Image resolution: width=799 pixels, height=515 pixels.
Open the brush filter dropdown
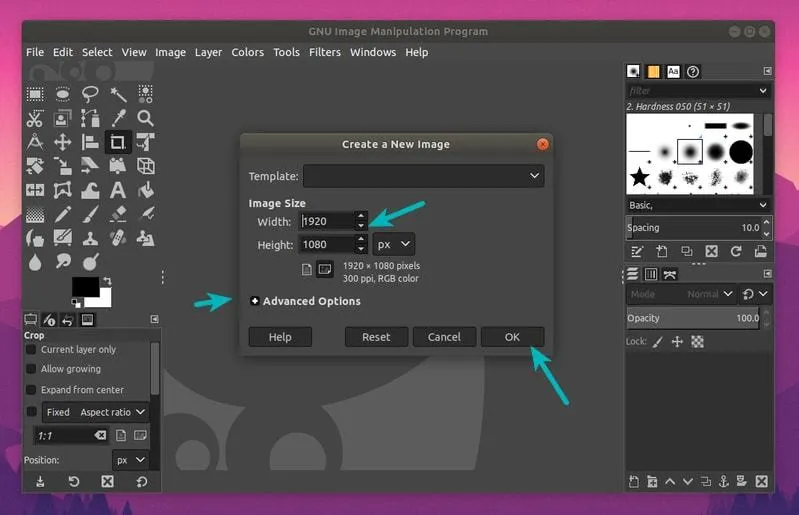[763, 91]
